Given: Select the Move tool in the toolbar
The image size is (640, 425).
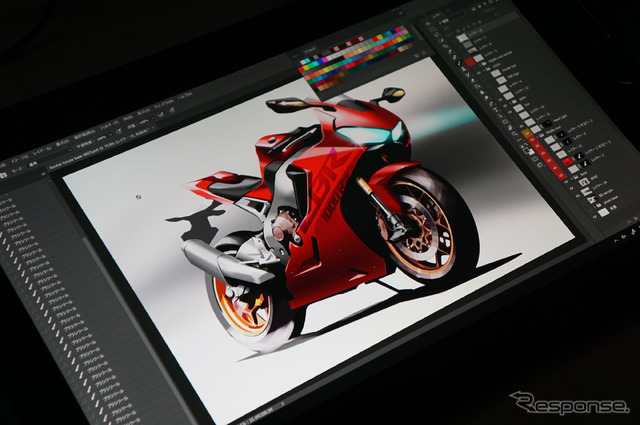Looking at the screenshot, I should coord(428,24).
